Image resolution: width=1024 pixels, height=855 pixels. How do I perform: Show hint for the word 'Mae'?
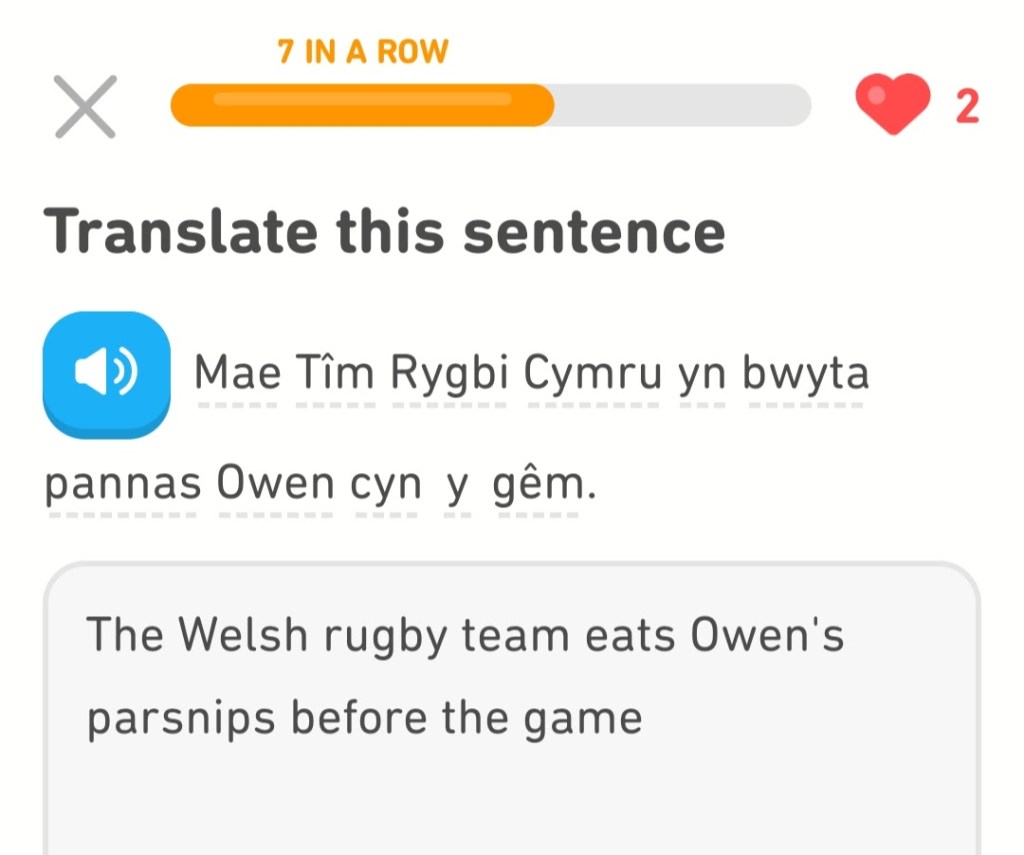pyautogui.click(x=236, y=374)
